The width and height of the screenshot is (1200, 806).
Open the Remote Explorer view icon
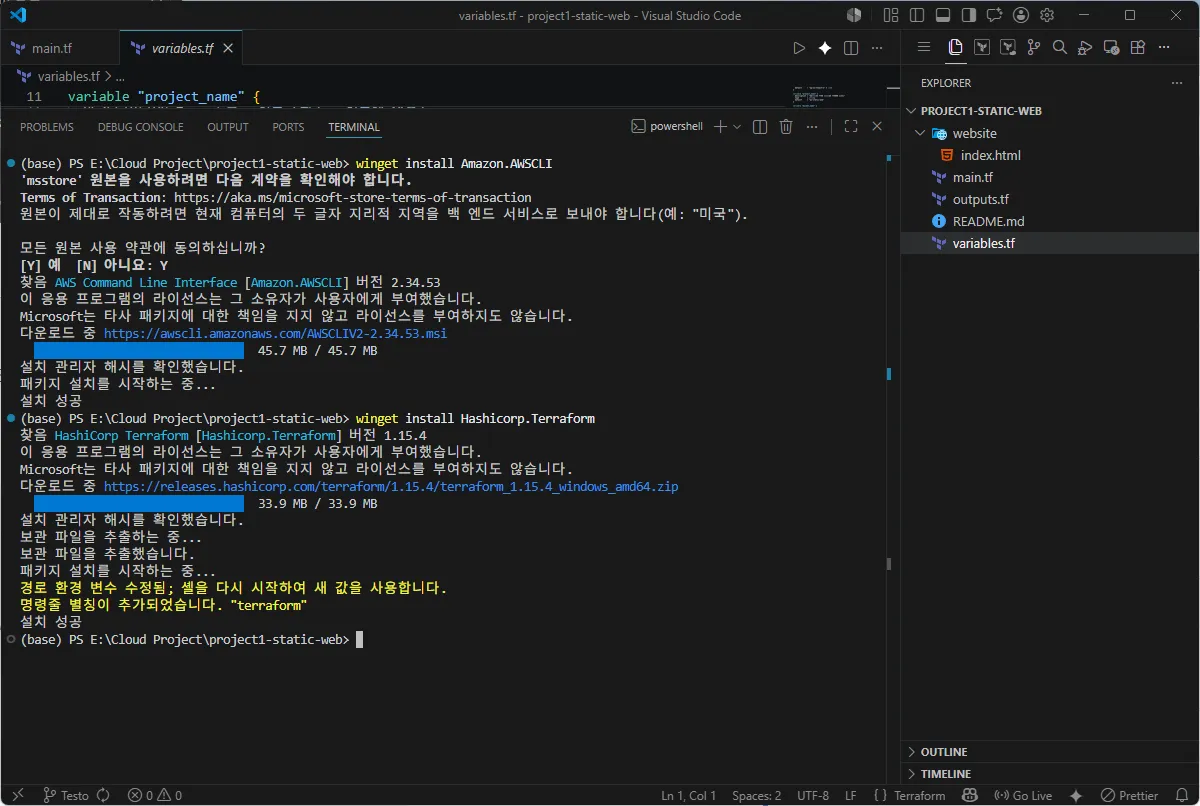pyautogui.click(x=1111, y=47)
